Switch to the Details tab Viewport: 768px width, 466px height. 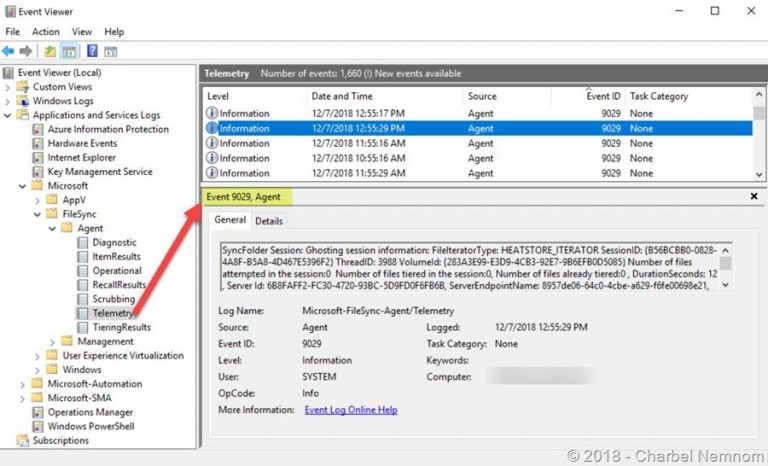pyautogui.click(x=269, y=221)
